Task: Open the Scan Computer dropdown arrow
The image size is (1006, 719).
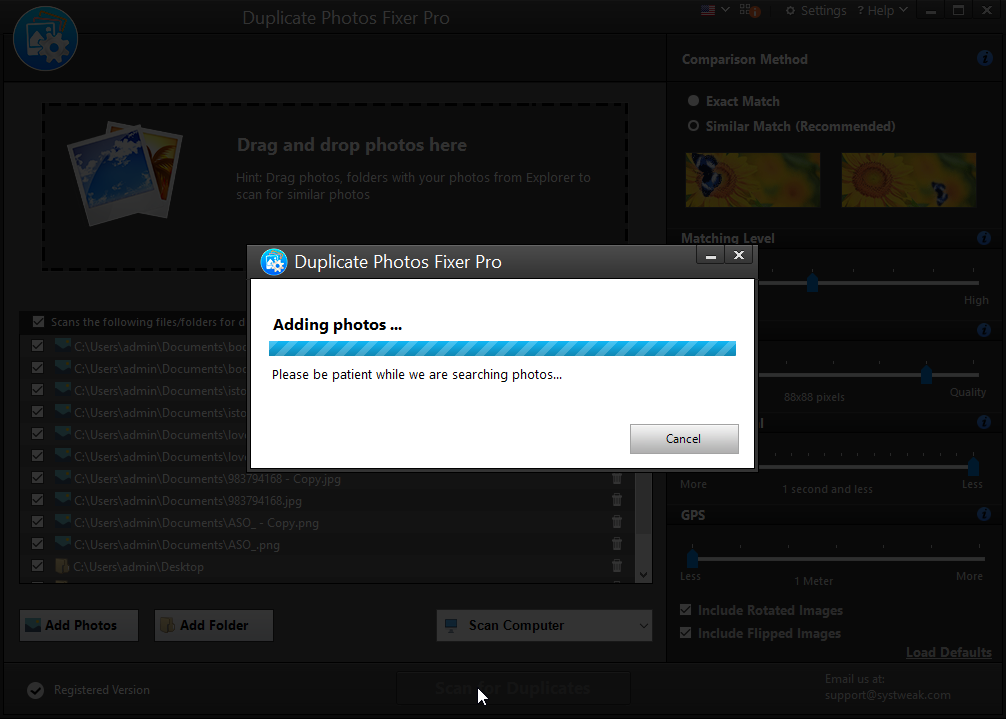Action: click(x=641, y=625)
